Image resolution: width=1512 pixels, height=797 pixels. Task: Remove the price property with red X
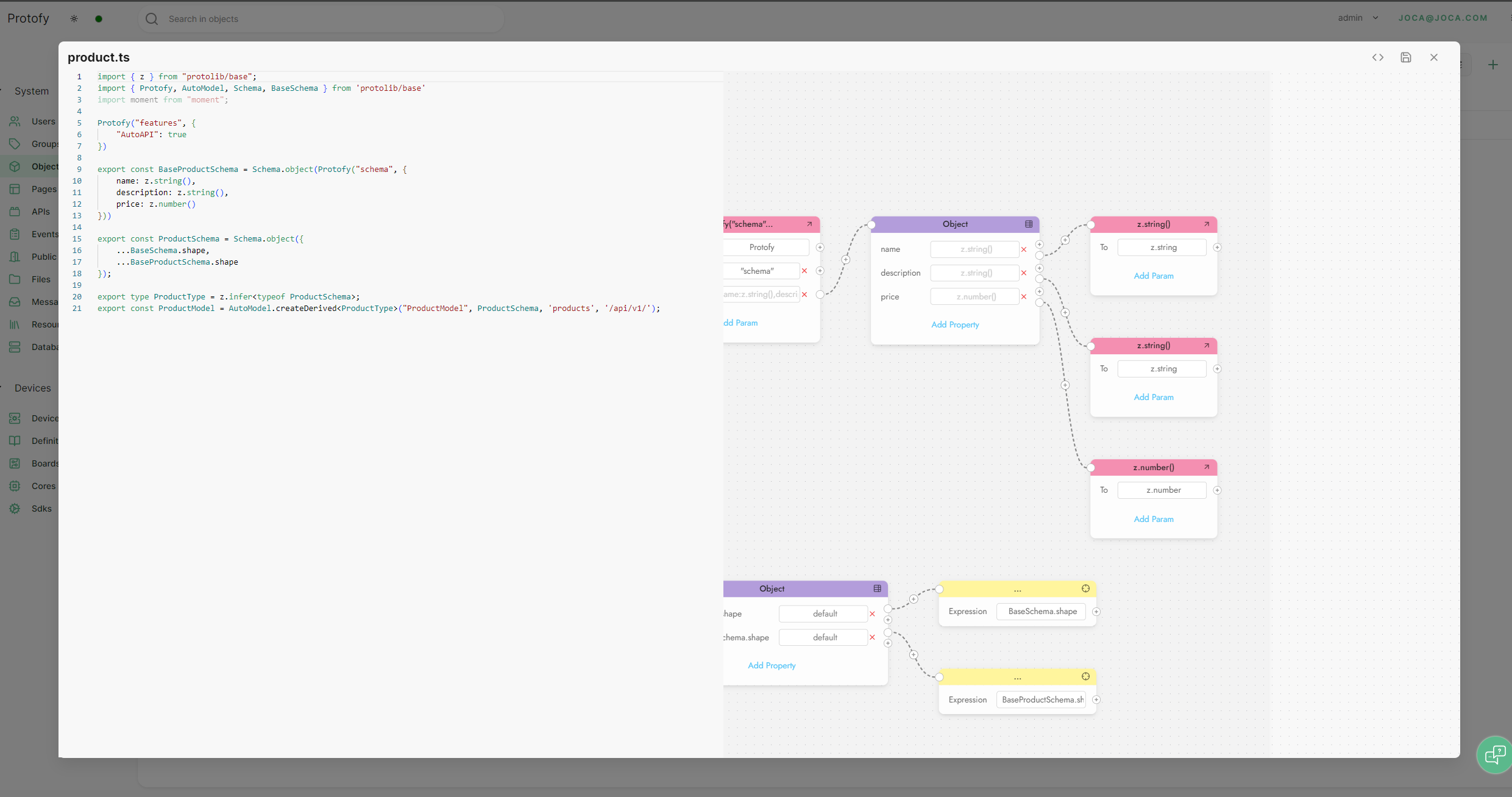pyautogui.click(x=1024, y=297)
